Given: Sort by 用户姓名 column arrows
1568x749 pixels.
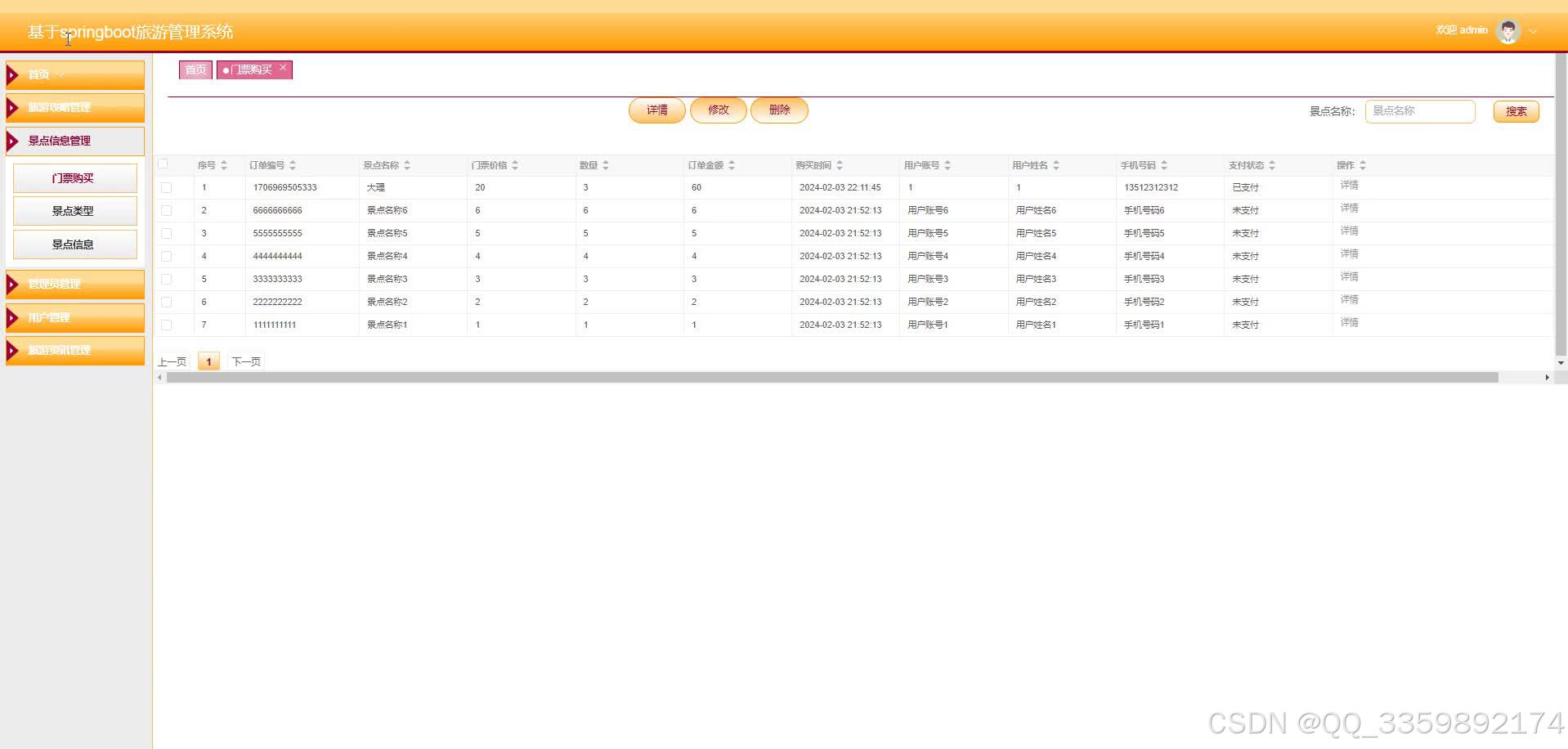Looking at the screenshot, I should (x=1056, y=165).
